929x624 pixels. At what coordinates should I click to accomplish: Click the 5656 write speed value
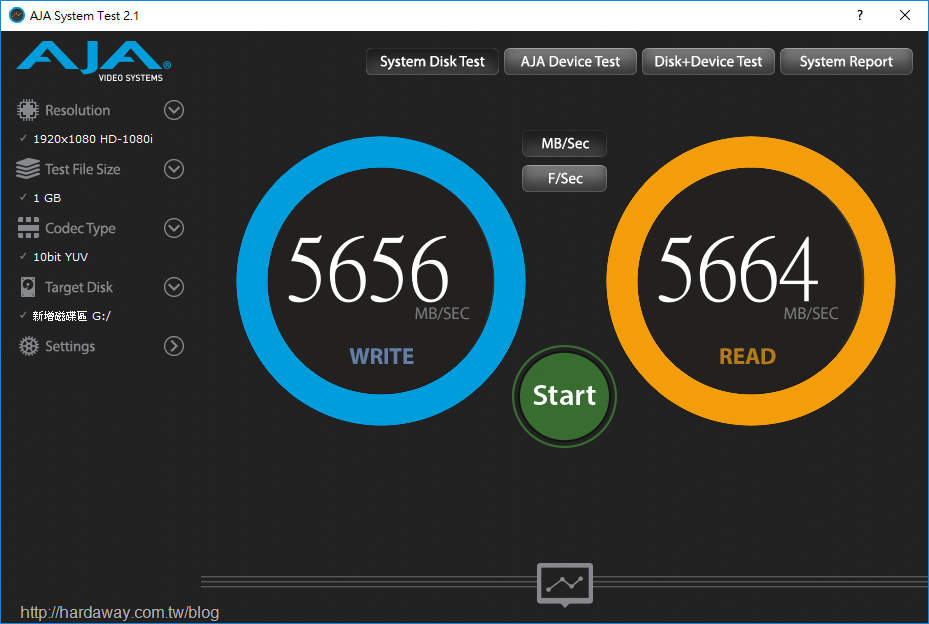pyautogui.click(x=368, y=269)
